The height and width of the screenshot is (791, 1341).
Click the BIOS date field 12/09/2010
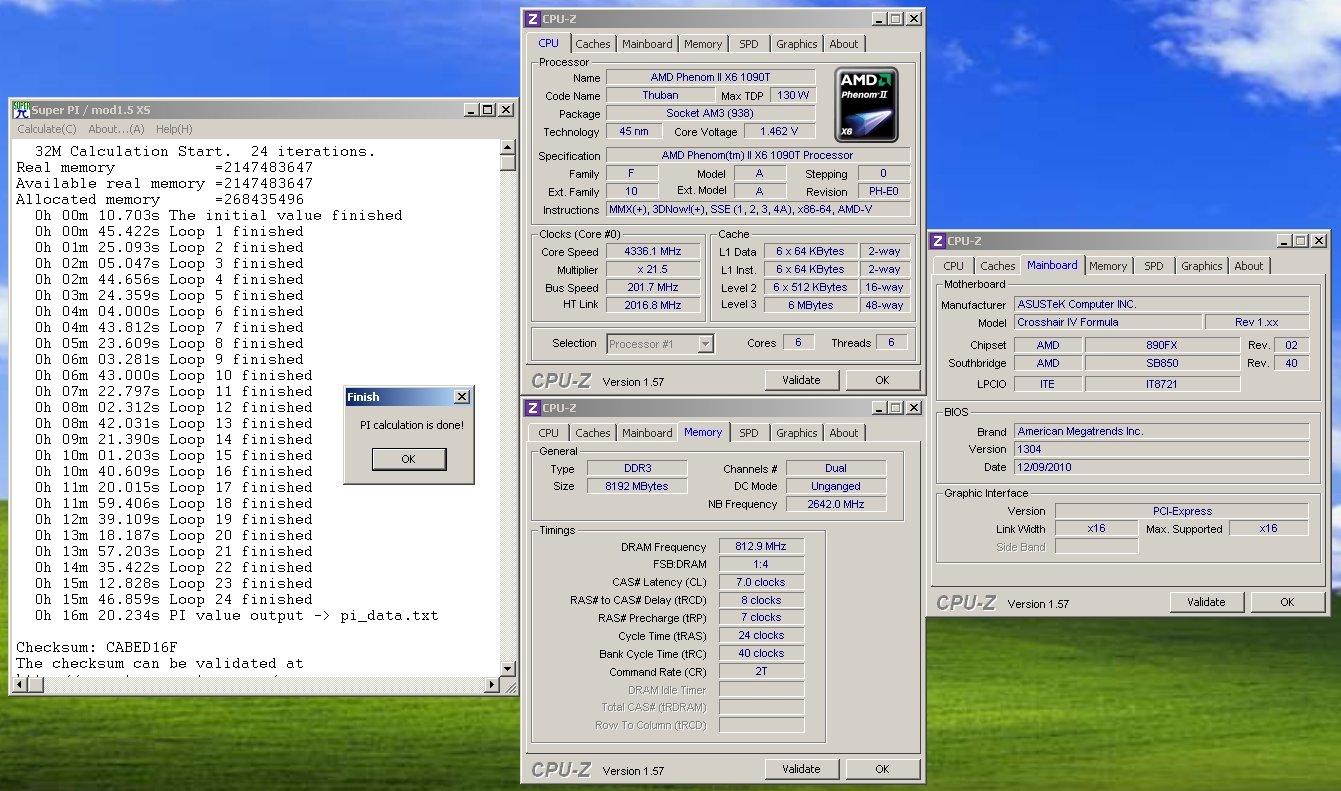click(x=1161, y=467)
